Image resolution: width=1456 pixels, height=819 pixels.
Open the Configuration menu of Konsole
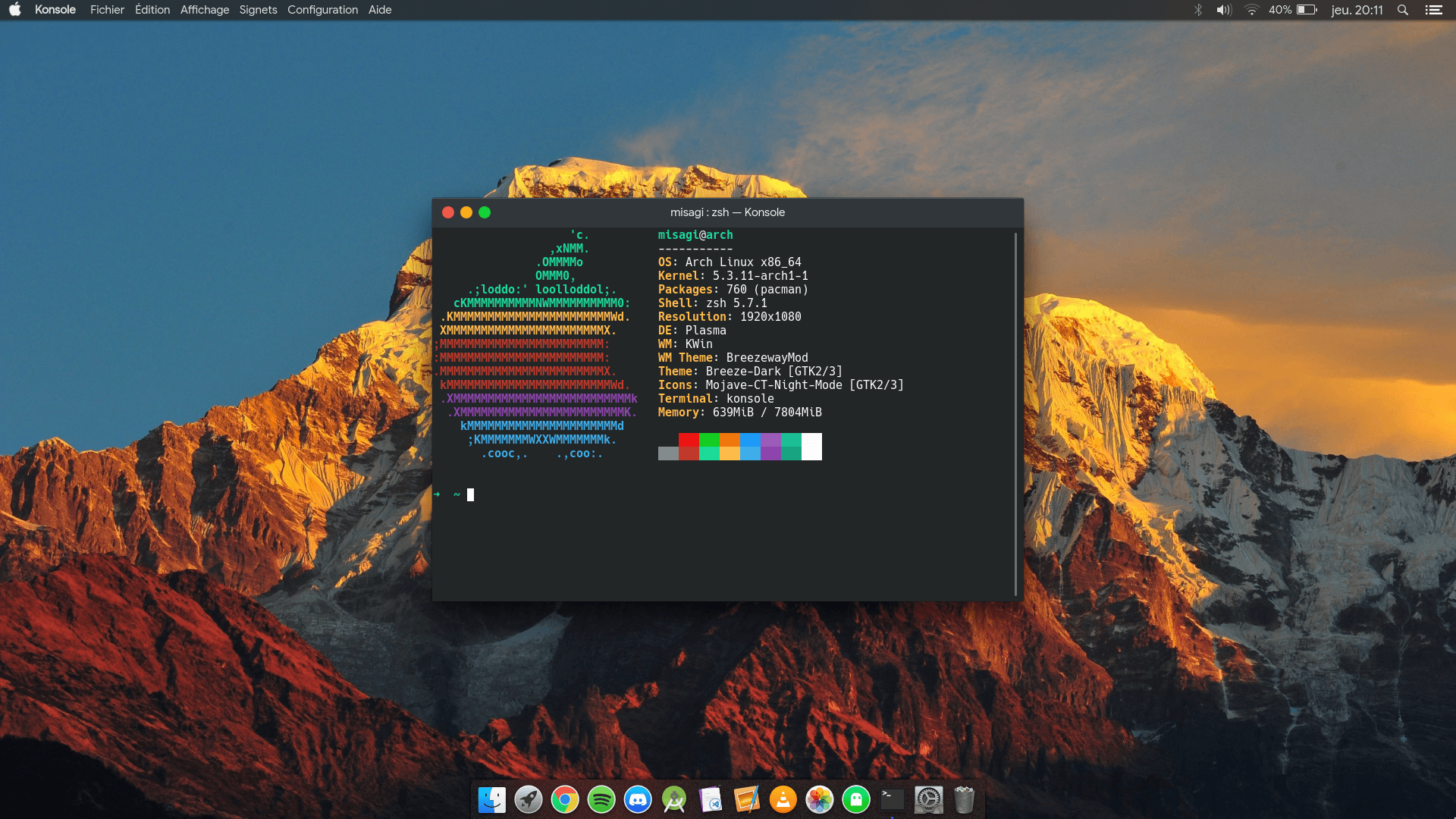pos(322,10)
